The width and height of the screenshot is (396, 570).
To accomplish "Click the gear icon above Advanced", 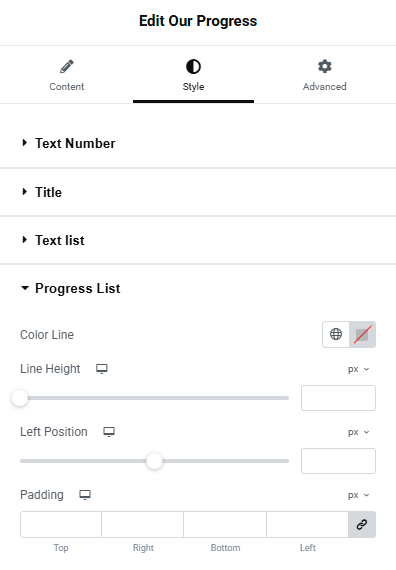I will click(x=324, y=67).
